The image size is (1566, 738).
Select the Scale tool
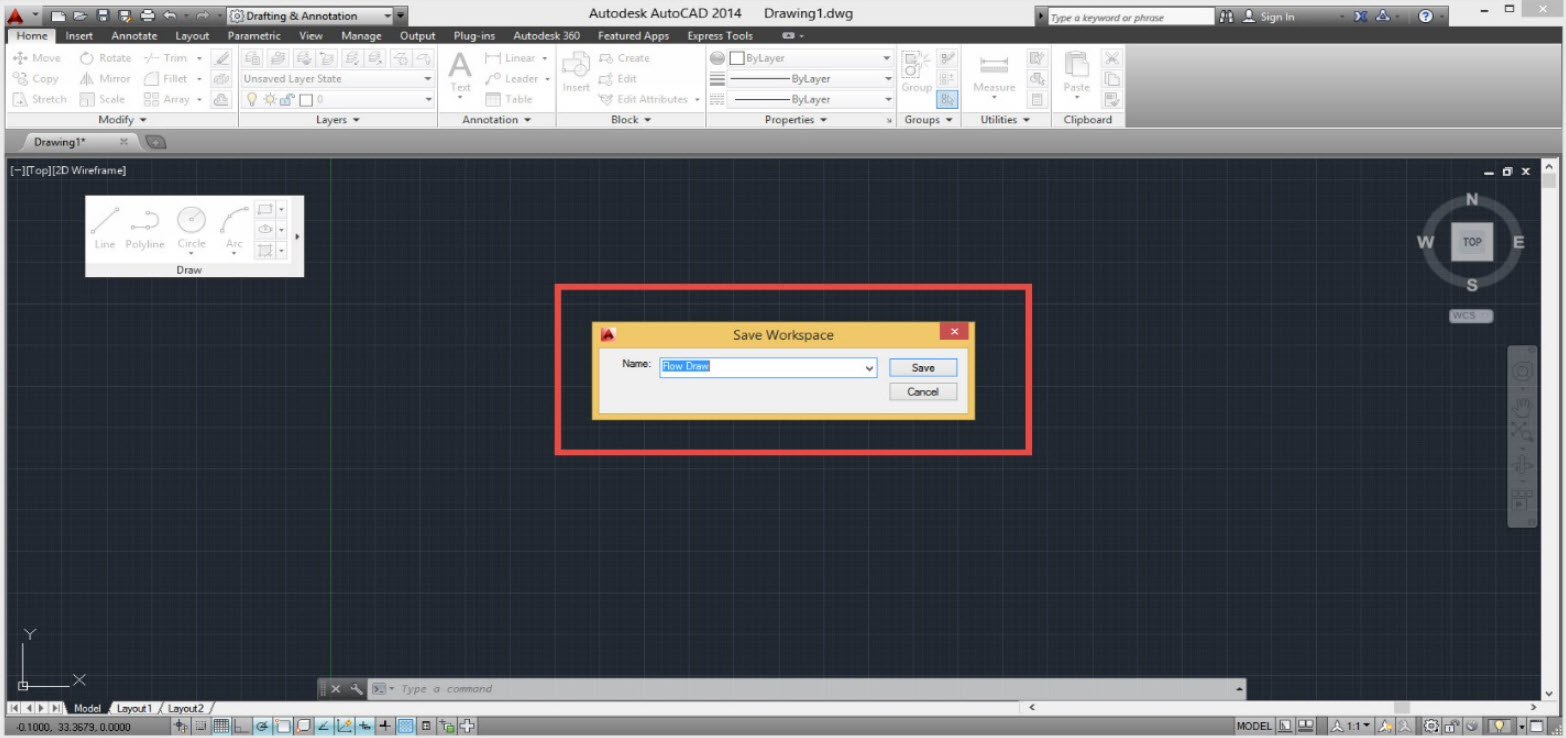tap(102, 99)
